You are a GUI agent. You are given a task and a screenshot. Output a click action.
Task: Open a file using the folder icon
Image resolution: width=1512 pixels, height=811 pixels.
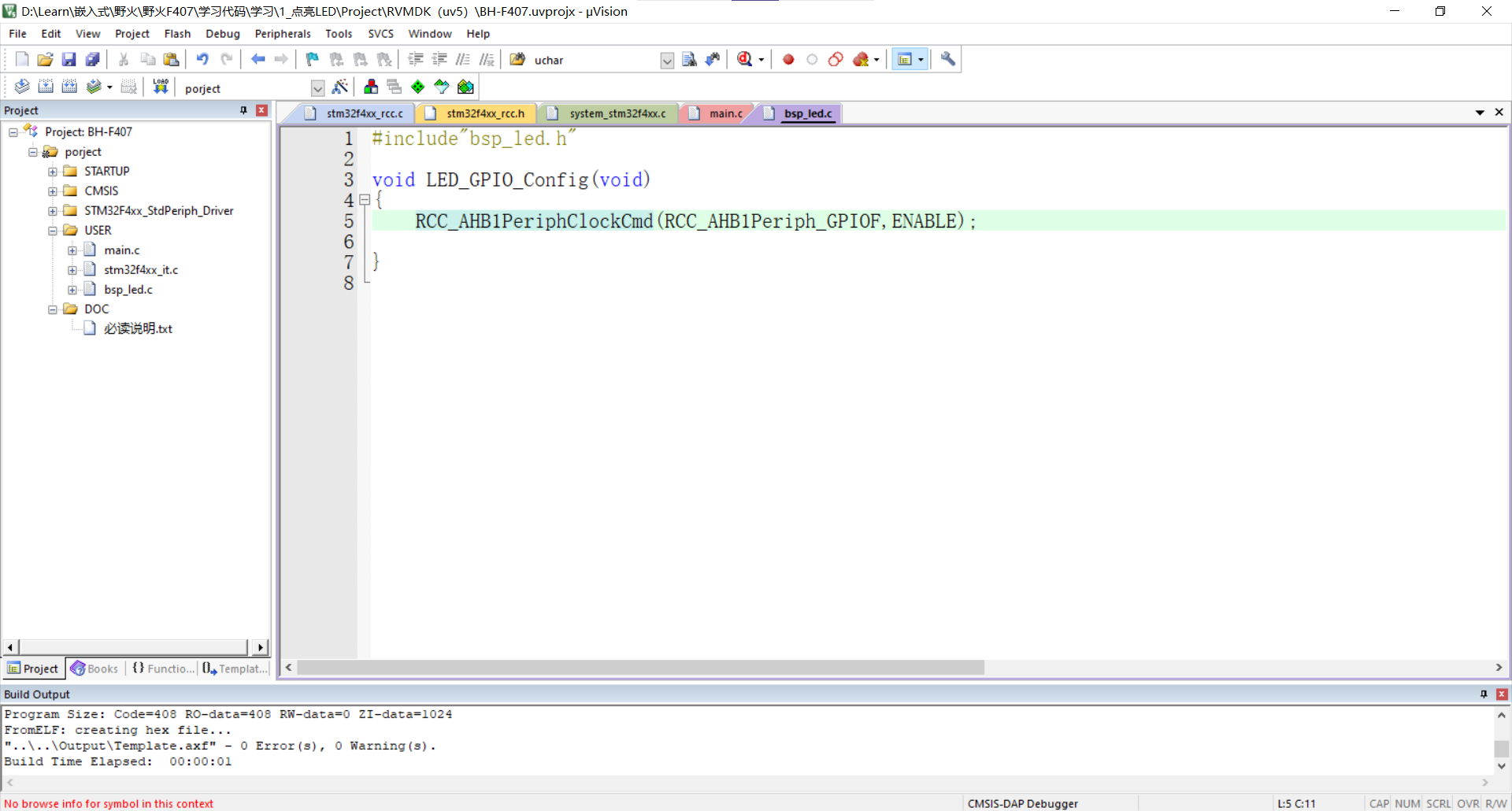pyautogui.click(x=46, y=59)
